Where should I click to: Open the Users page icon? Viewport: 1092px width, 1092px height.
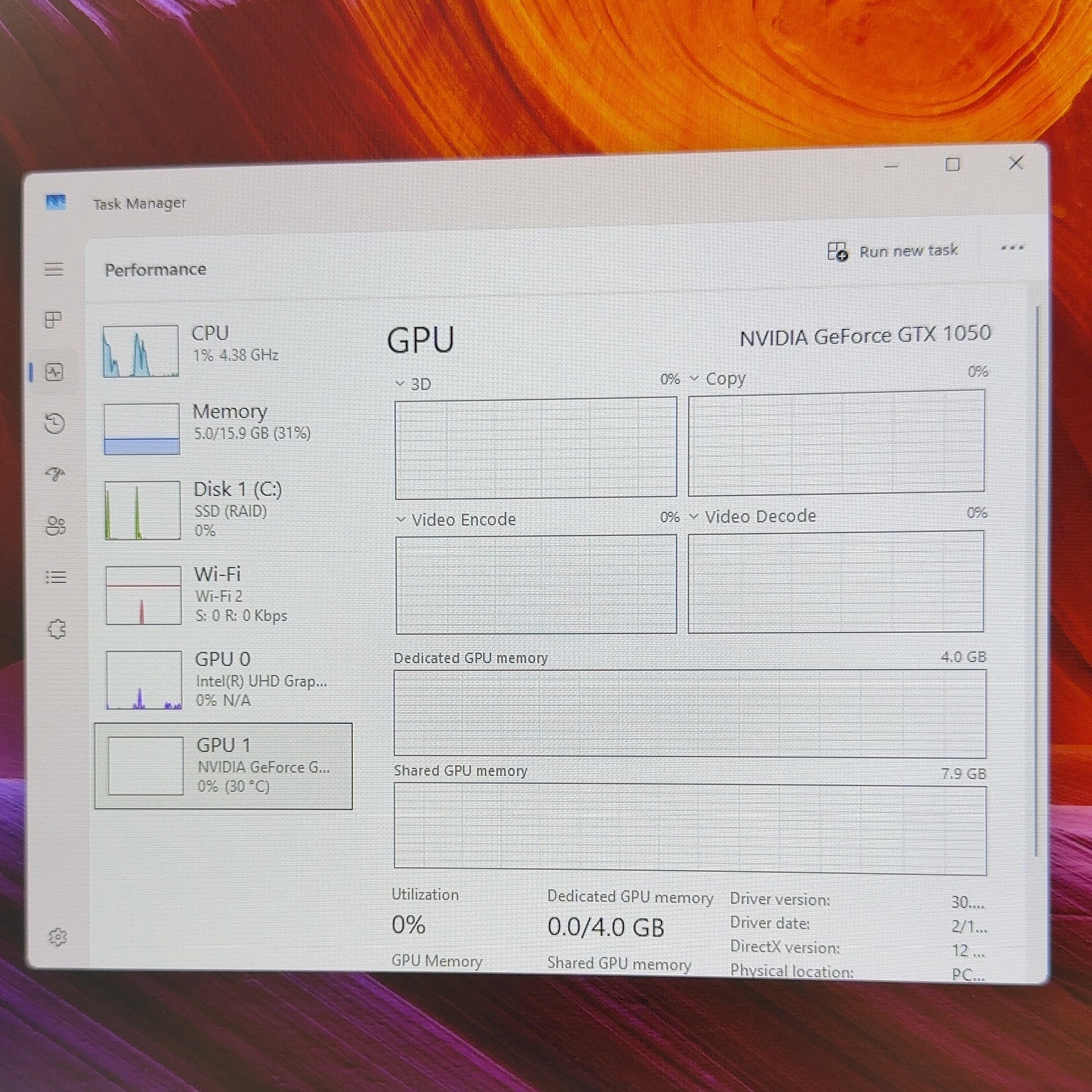pos(56,526)
